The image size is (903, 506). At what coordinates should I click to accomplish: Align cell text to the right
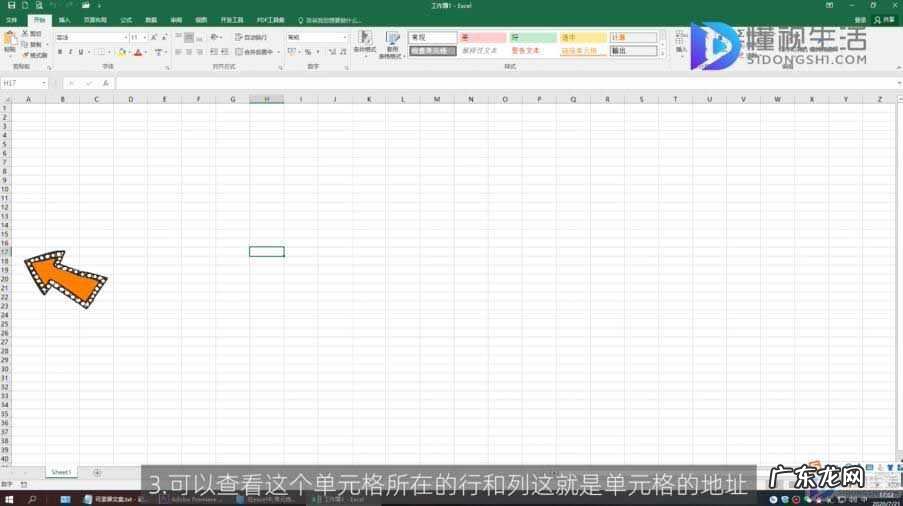[199, 52]
